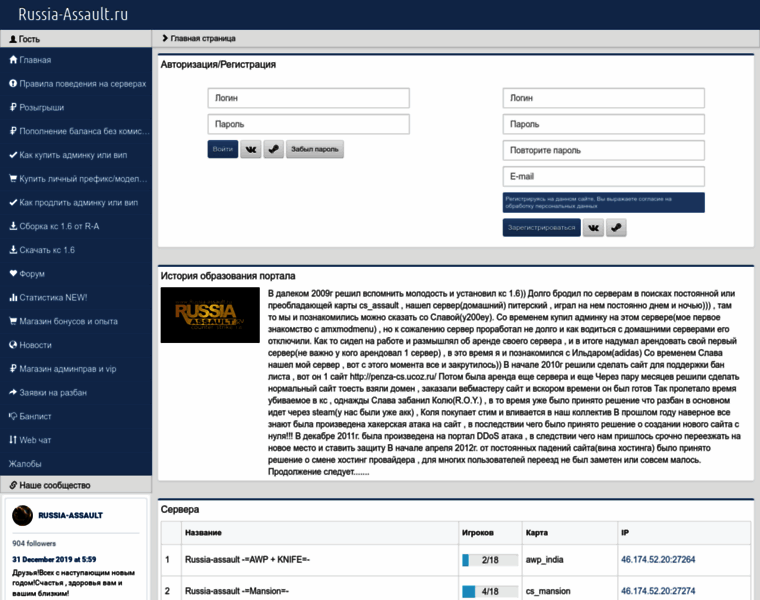Open Купить личный префикс/модель
Image resolution: width=760 pixels, height=600 pixels.
click(78, 178)
